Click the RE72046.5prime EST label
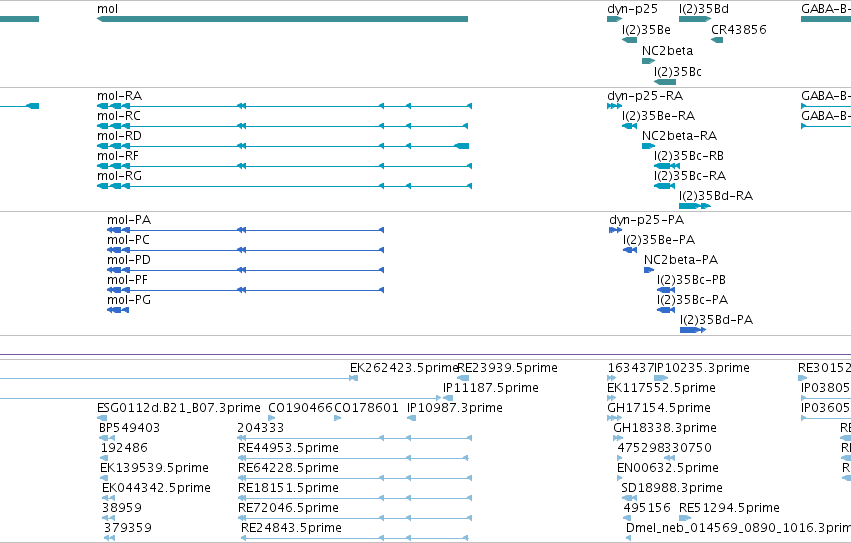Screen dimensions: 851x543 coord(288,509)
